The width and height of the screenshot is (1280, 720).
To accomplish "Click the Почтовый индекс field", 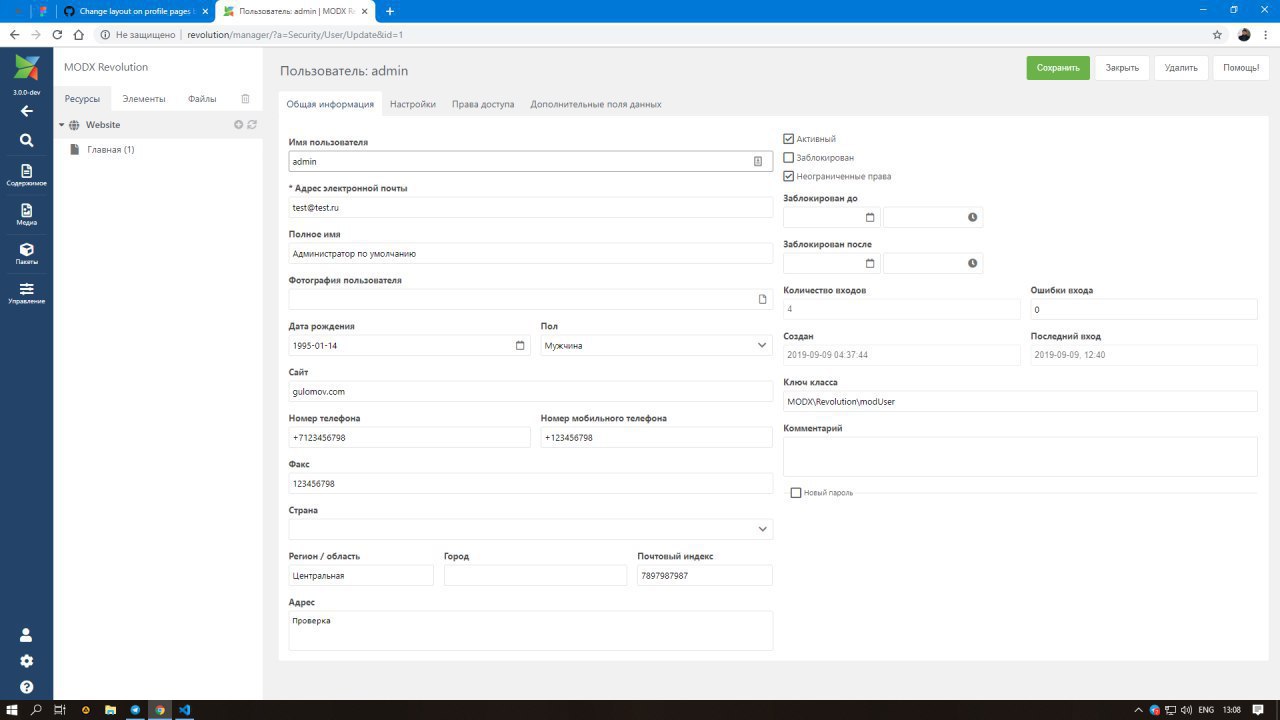I will pos(705,575).
